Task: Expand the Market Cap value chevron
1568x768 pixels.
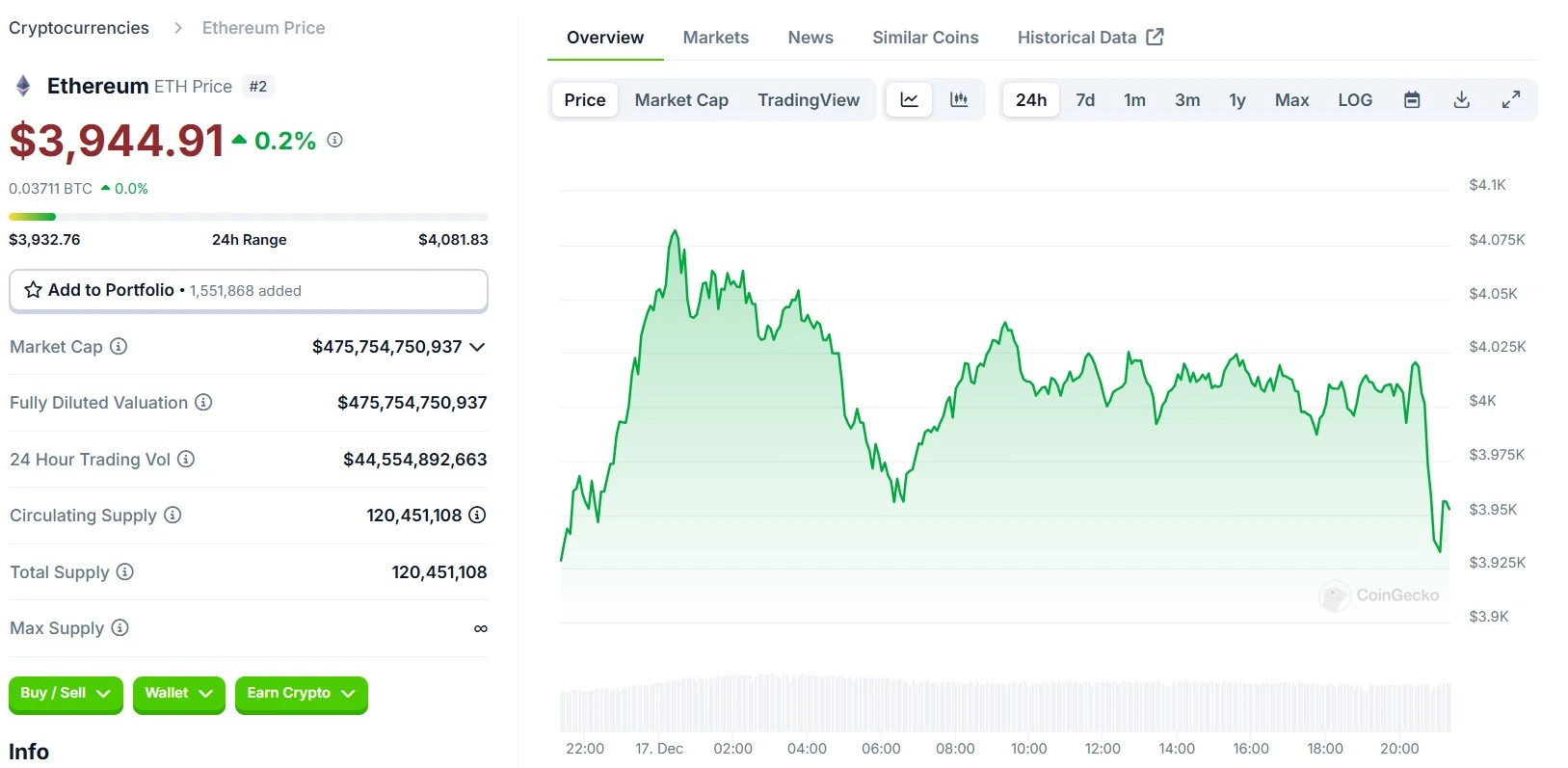Action: pos(477,347)
